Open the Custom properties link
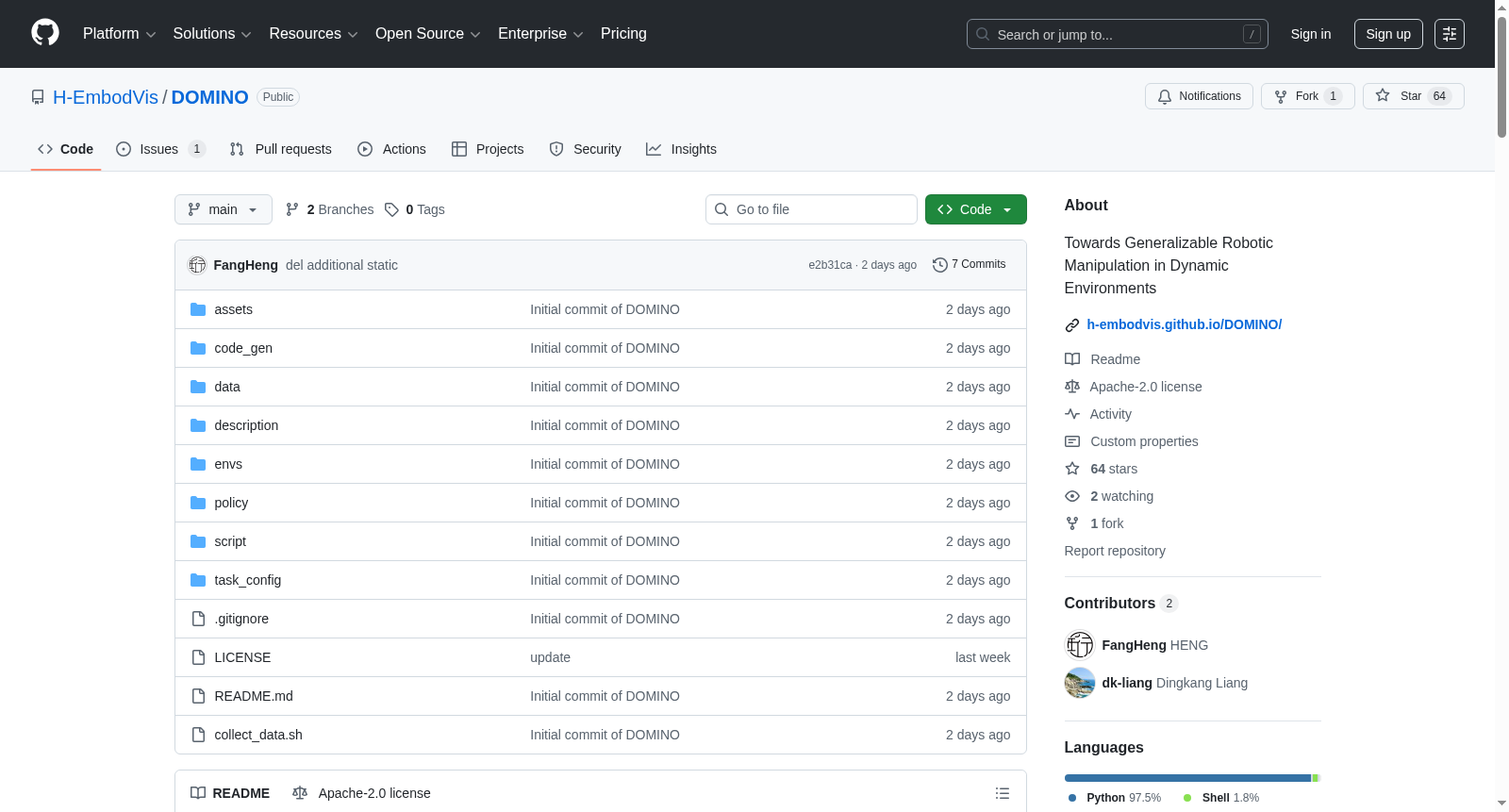 click(1144, 441)
